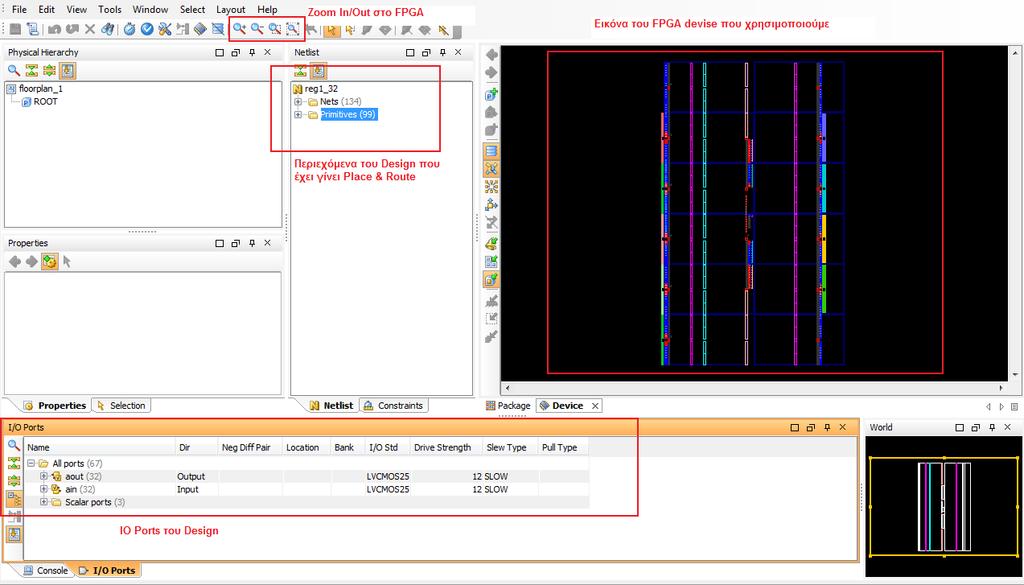Viewport: 1024px width, 585px height.
Task: Switch to the Console tab
Action: (46, 571)
